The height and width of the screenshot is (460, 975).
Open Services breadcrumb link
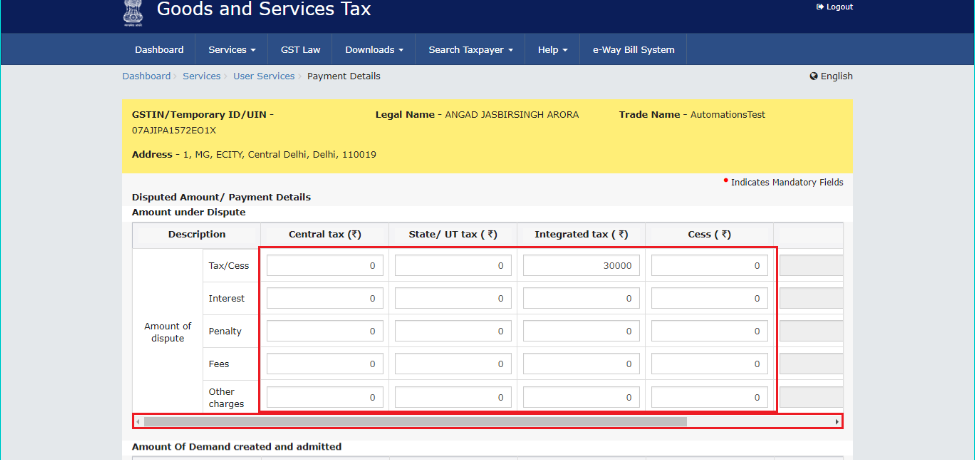point(201,76)
